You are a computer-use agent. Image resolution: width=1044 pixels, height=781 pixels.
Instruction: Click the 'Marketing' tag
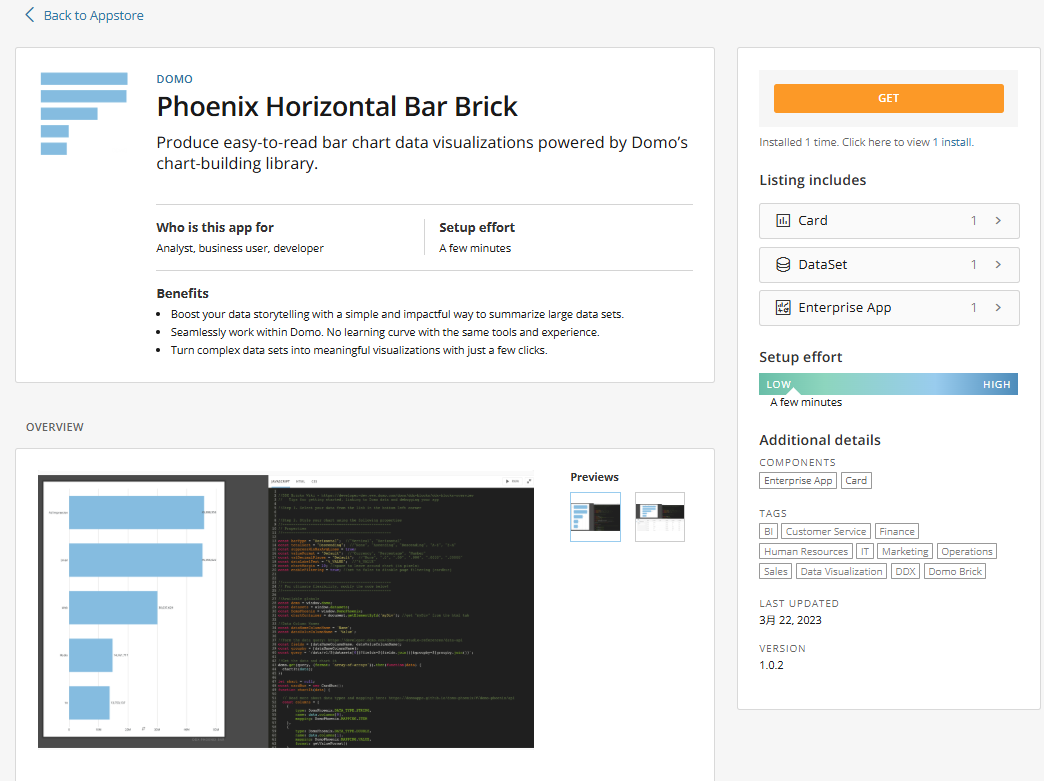pos(905,551)
